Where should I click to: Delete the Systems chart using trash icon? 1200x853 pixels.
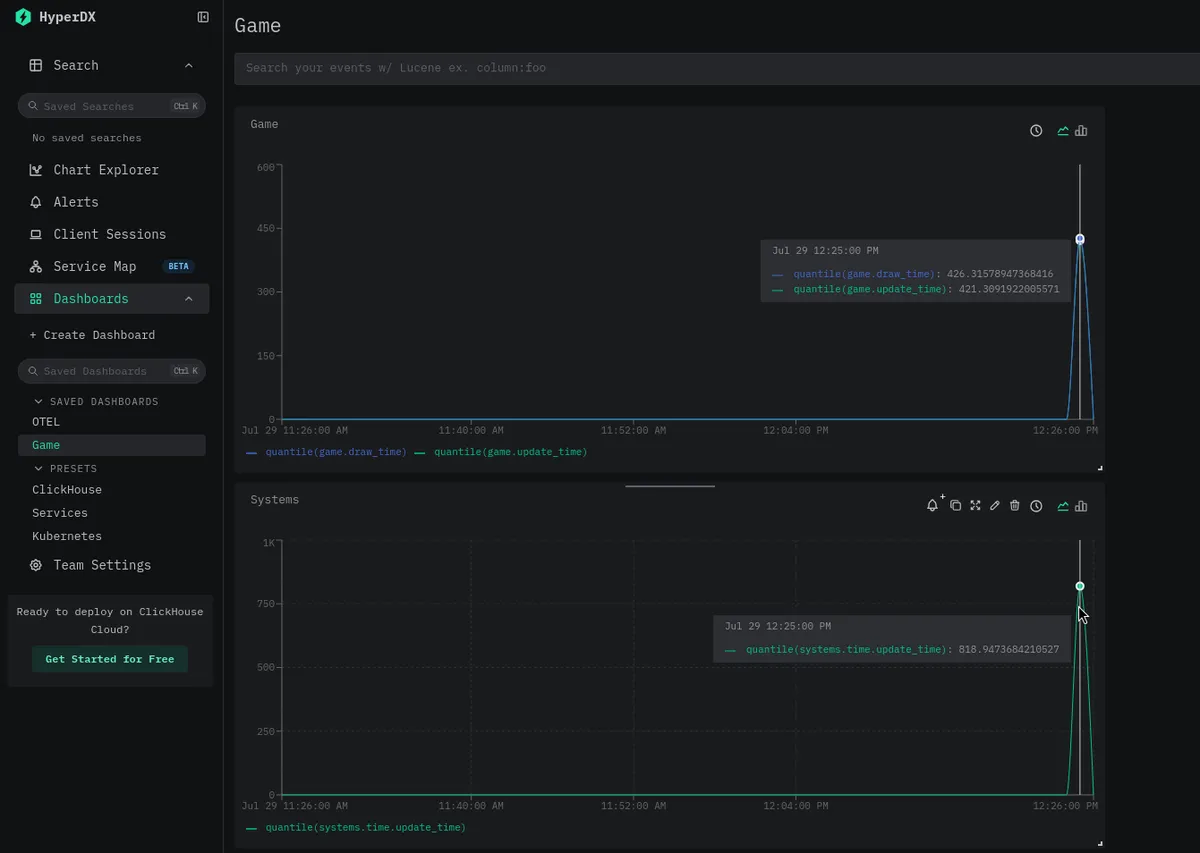[x=1014, y=506]
